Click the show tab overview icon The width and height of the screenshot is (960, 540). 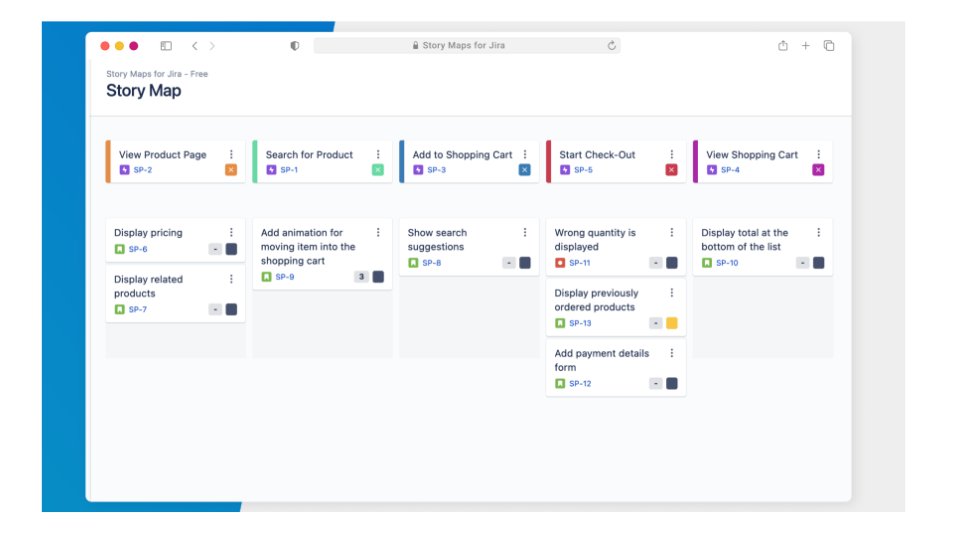[x=829, y=46]
